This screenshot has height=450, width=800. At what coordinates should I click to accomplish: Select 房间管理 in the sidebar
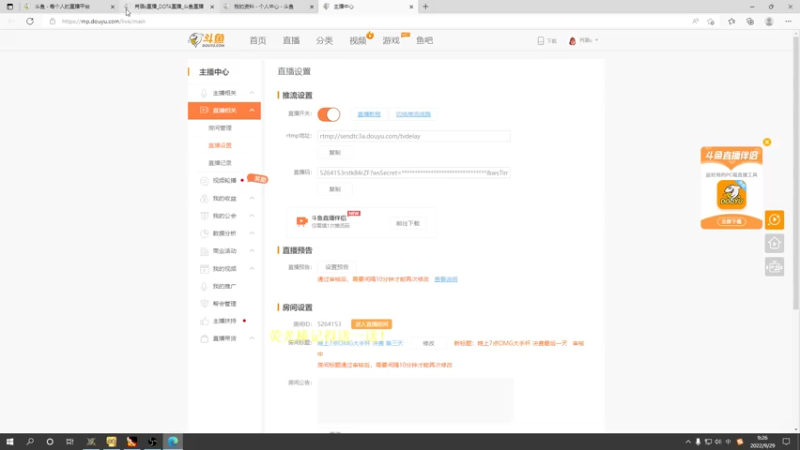[x=220, y=128]
